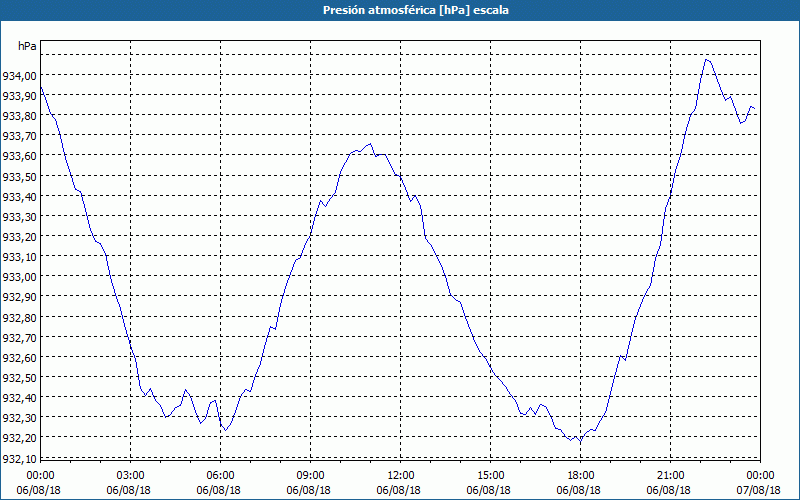
Task: Click the 932,90 y-axis value
Action: point(19,297)
